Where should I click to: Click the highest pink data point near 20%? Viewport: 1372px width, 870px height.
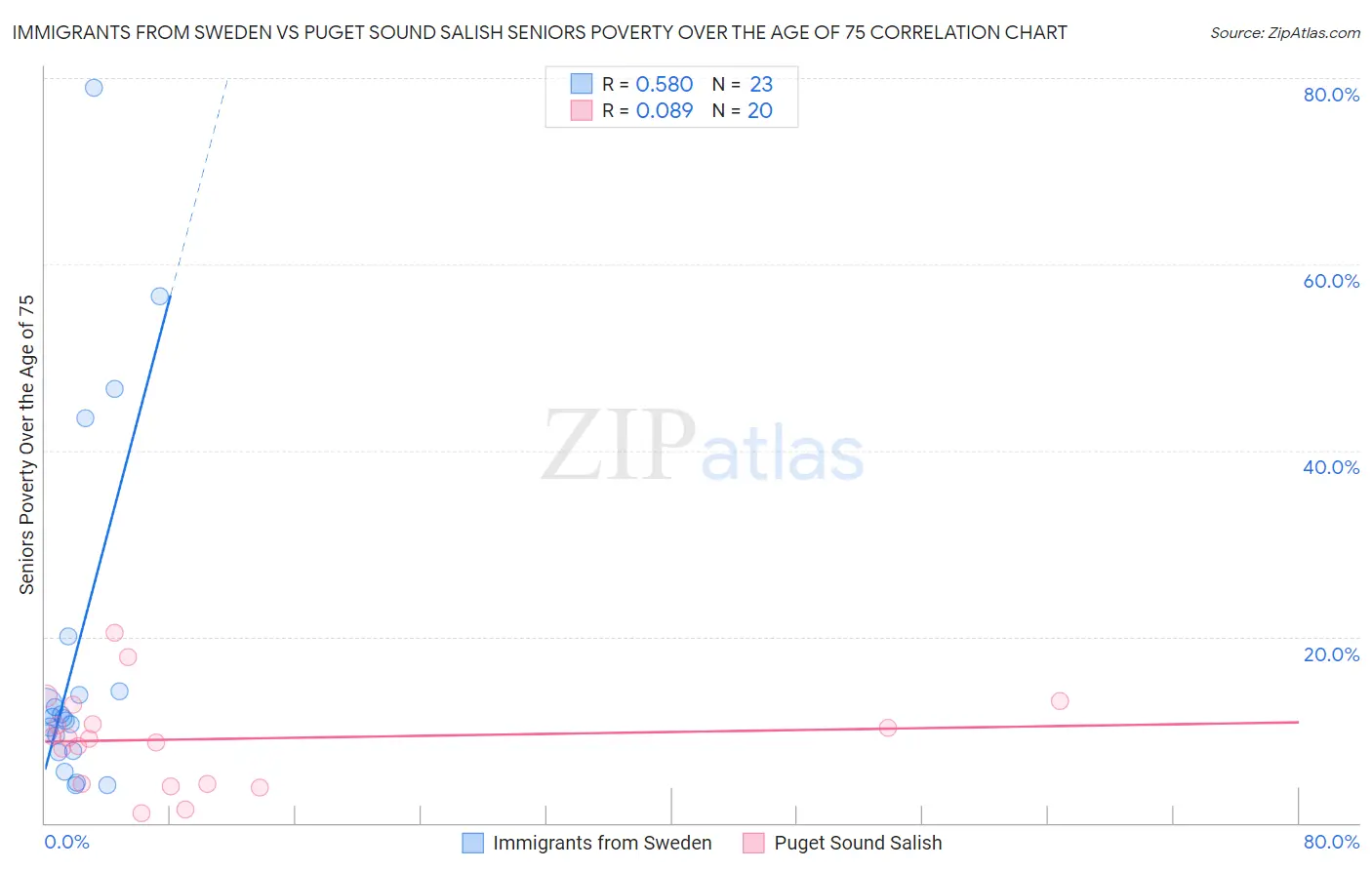(114, 633)
